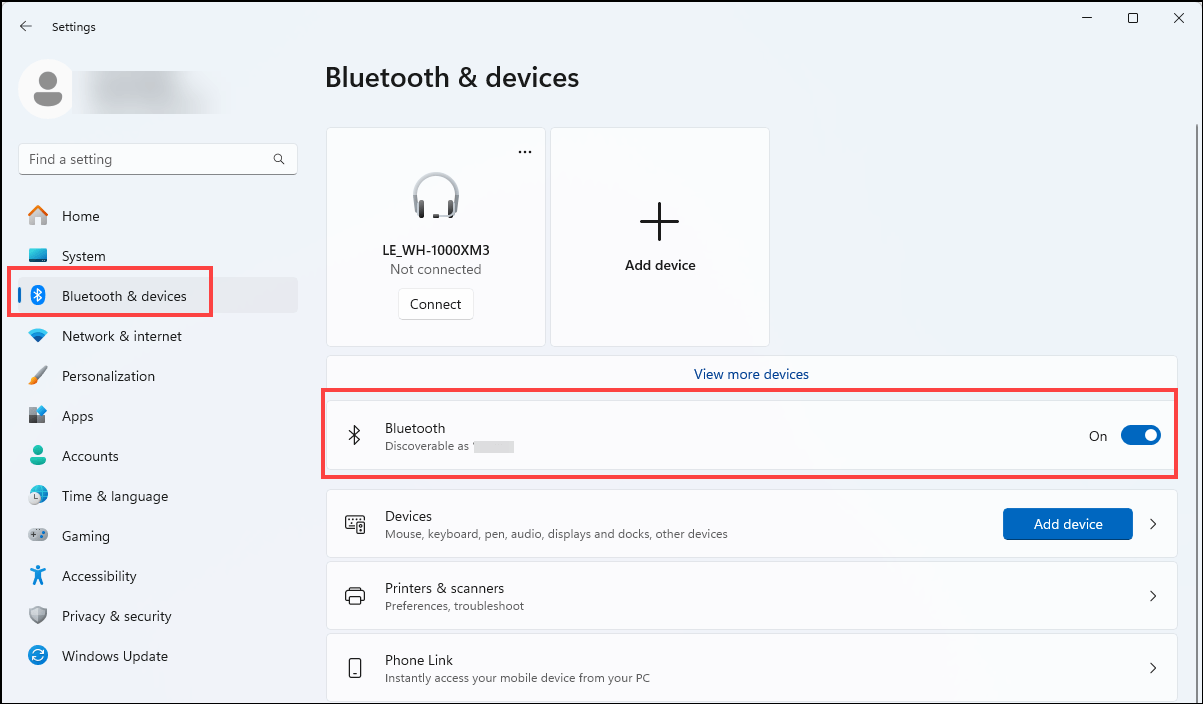The width and height of the screenshot is (1203, 704).
Task: Expand the Devices row chevron
Action: [x=1153, y=524]
